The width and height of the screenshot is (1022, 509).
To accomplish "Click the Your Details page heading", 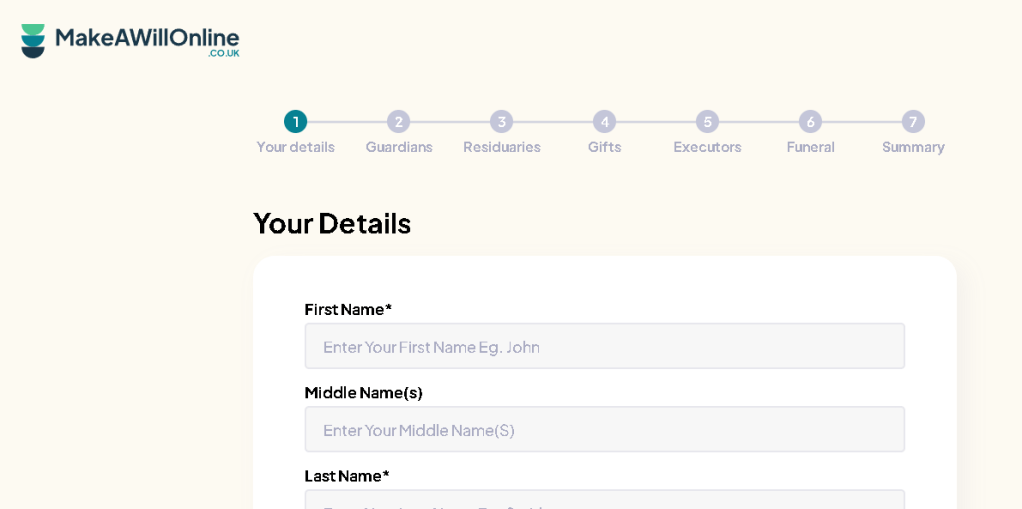I will [x=332, y=224].
